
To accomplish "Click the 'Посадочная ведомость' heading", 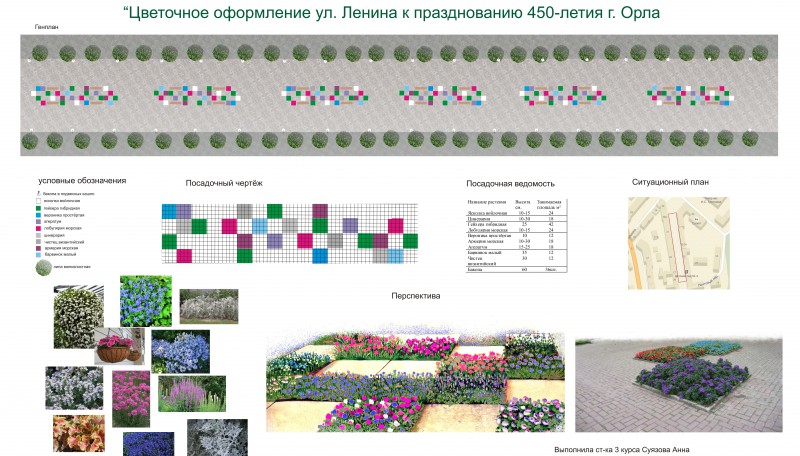I will (x=510, y=184).
